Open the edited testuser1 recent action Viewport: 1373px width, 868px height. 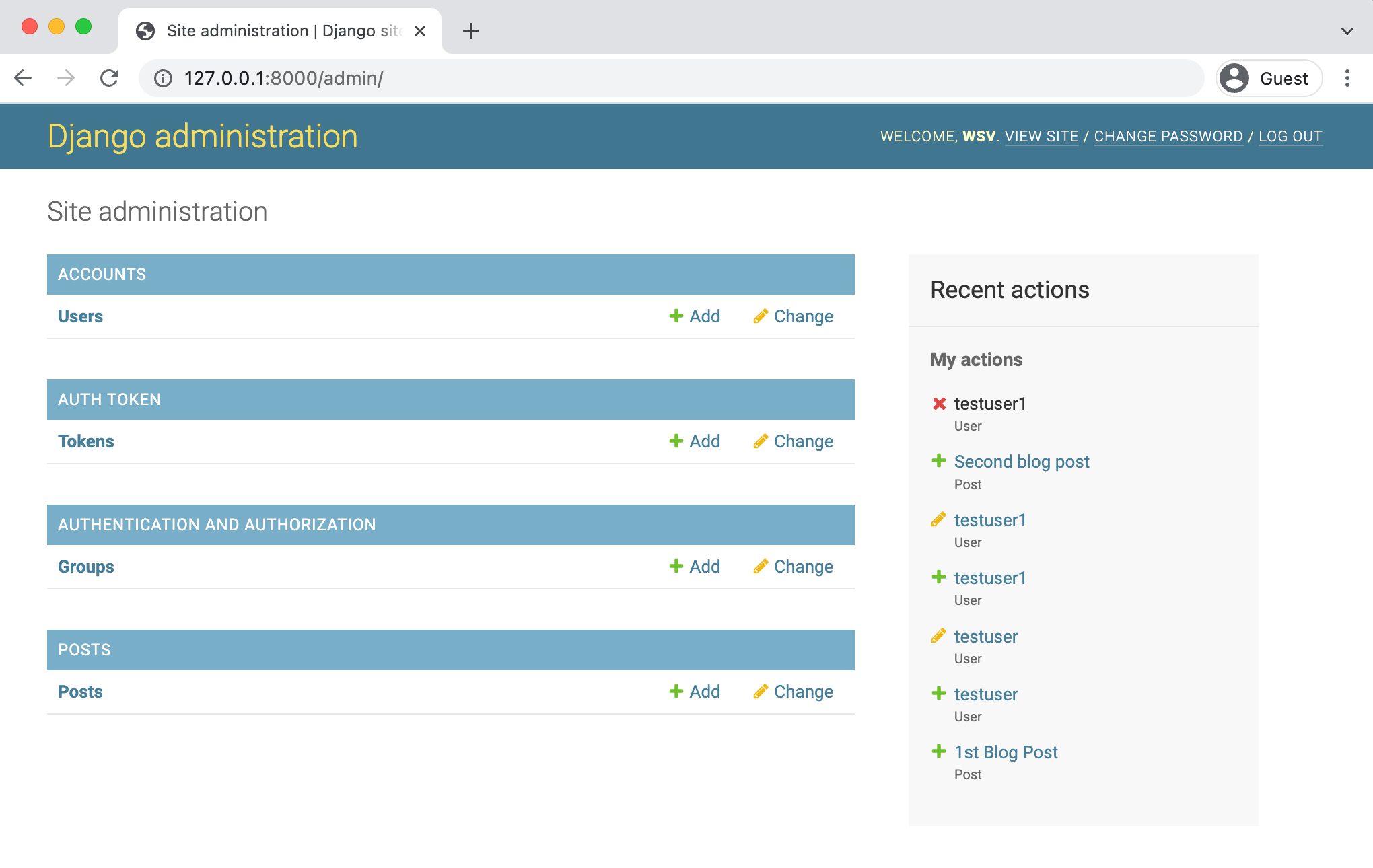tap(990, 520)
